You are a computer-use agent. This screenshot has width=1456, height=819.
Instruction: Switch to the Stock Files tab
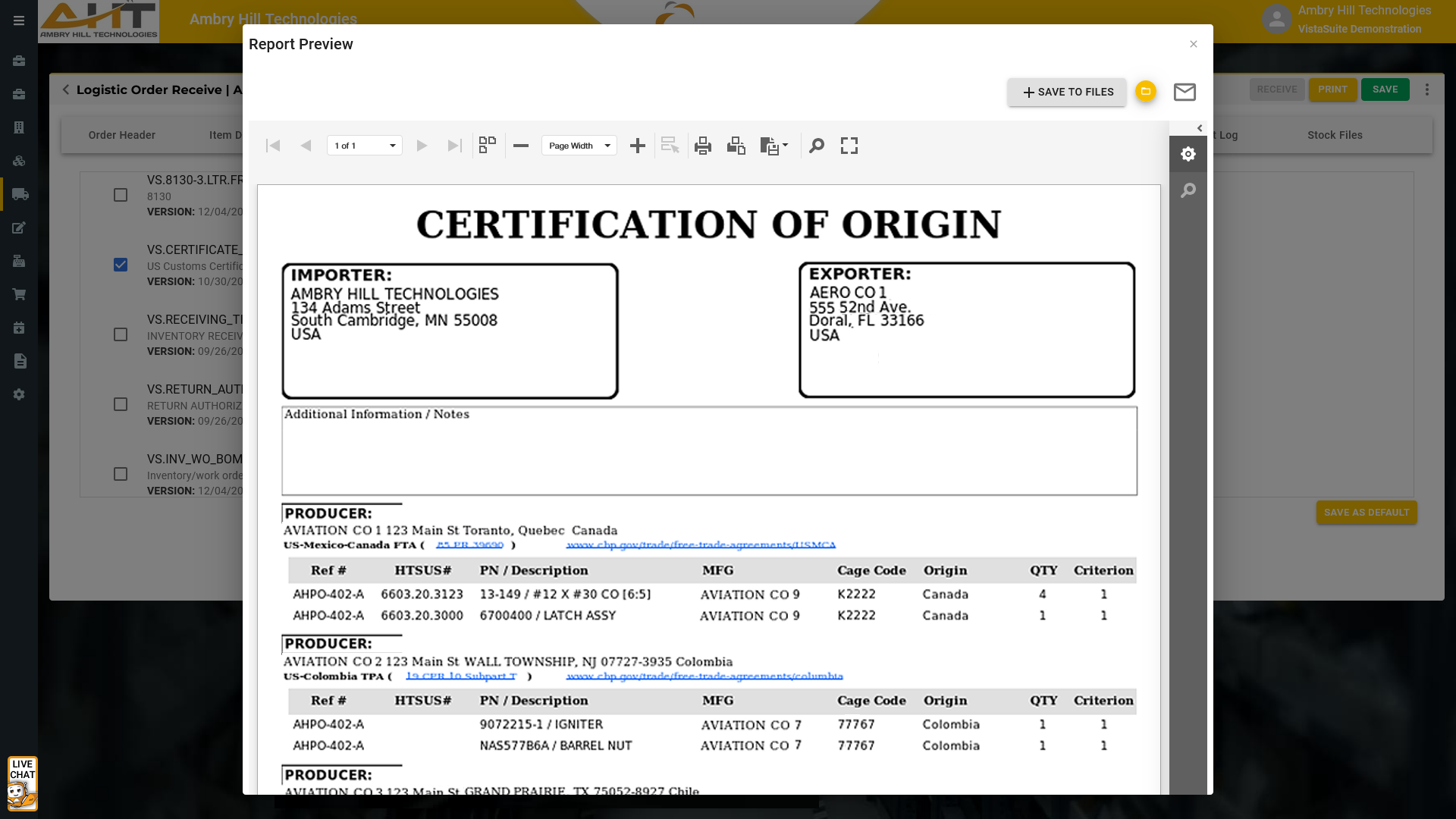click(1335, 135)
